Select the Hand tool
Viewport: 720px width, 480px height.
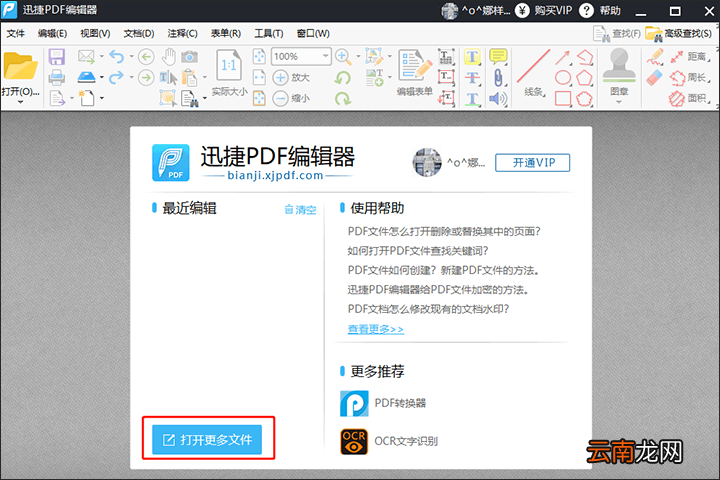169,56
